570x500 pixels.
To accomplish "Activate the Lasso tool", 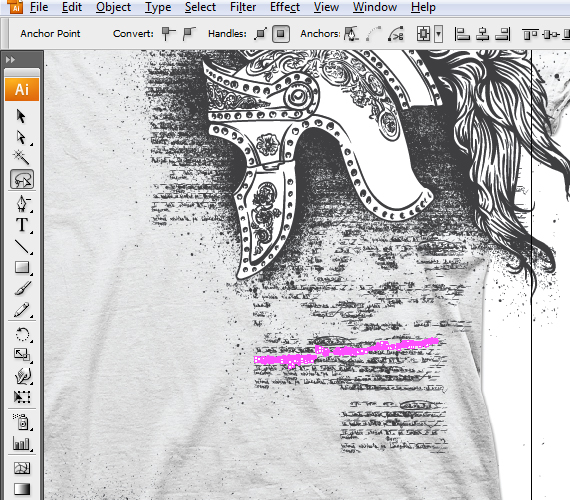I will (22, 179).
